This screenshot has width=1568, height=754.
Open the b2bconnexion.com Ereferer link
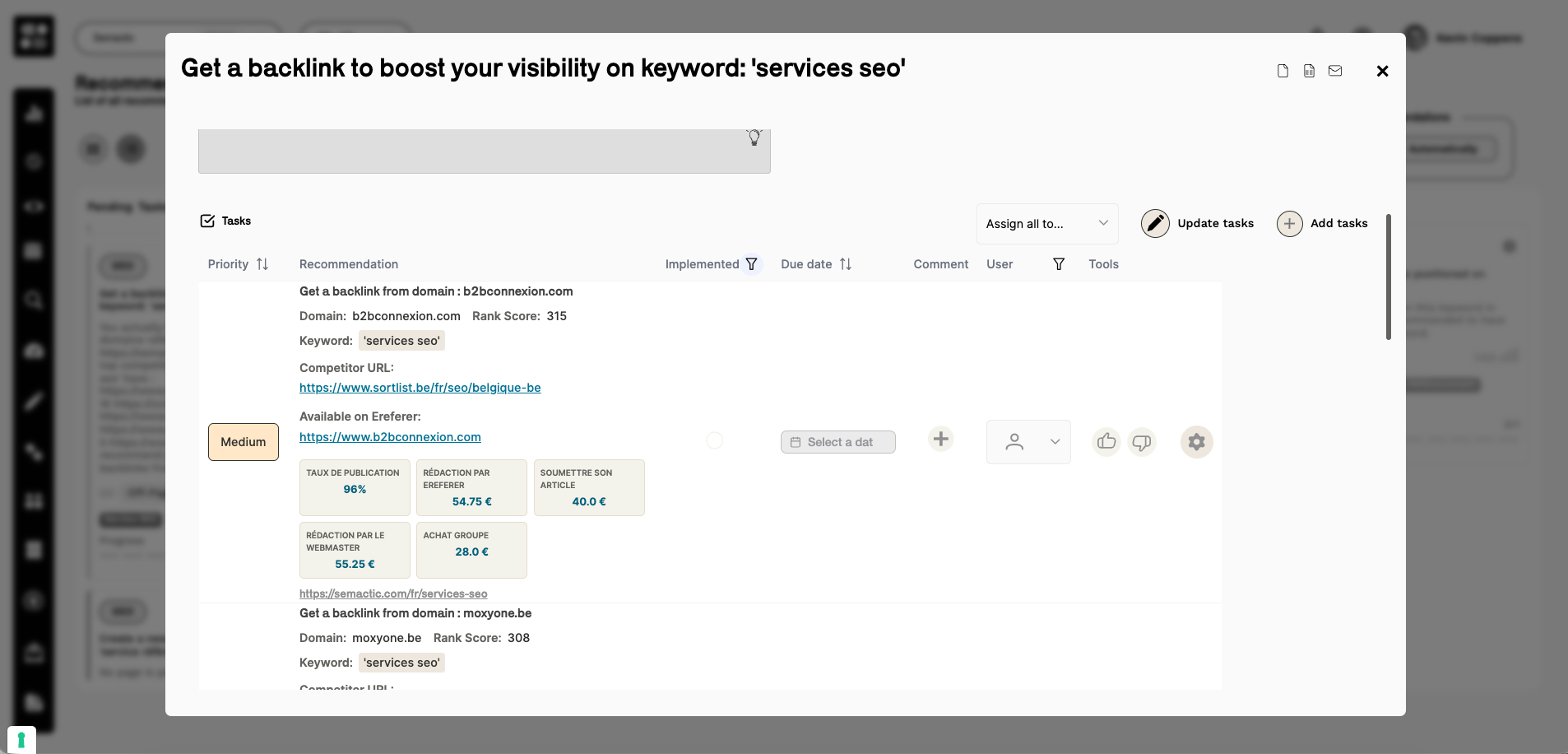tap(390, 437)
